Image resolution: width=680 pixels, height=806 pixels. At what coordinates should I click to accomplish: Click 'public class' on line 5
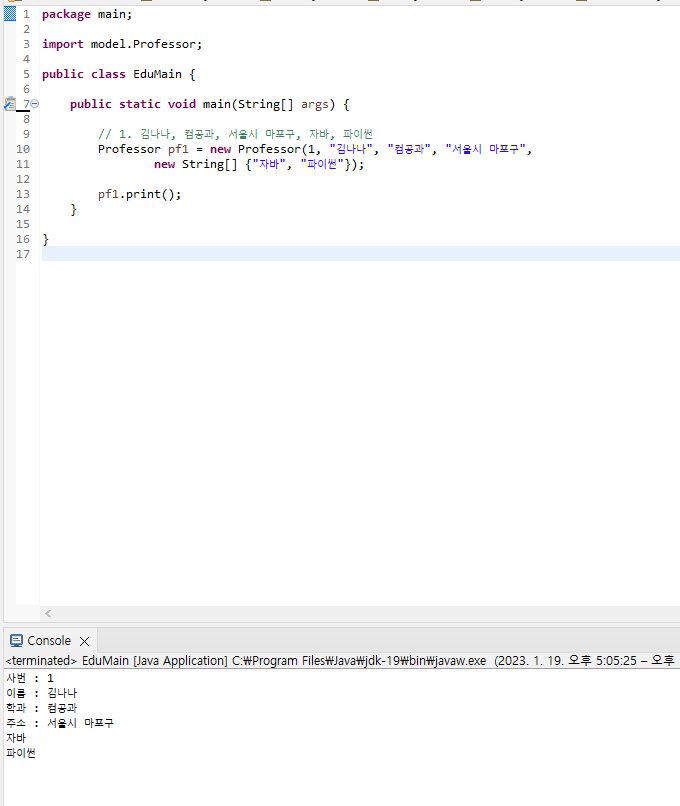tap(84, 74)
